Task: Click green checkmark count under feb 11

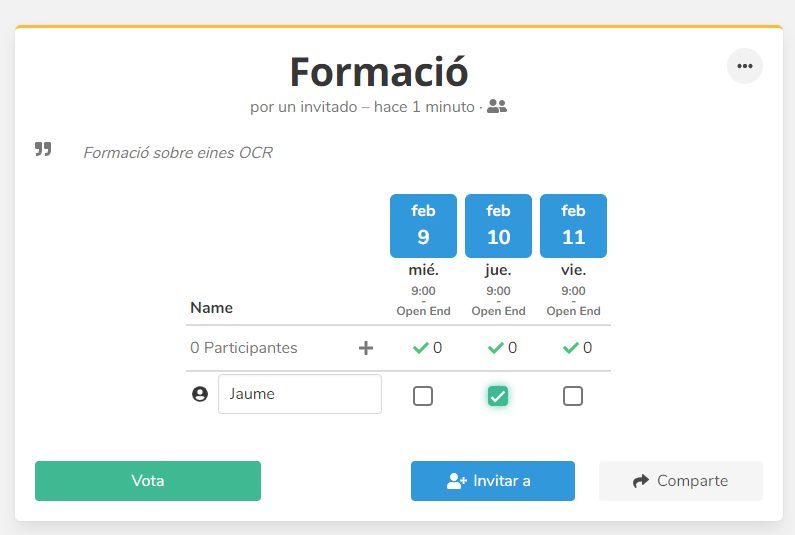Action: 577,348
